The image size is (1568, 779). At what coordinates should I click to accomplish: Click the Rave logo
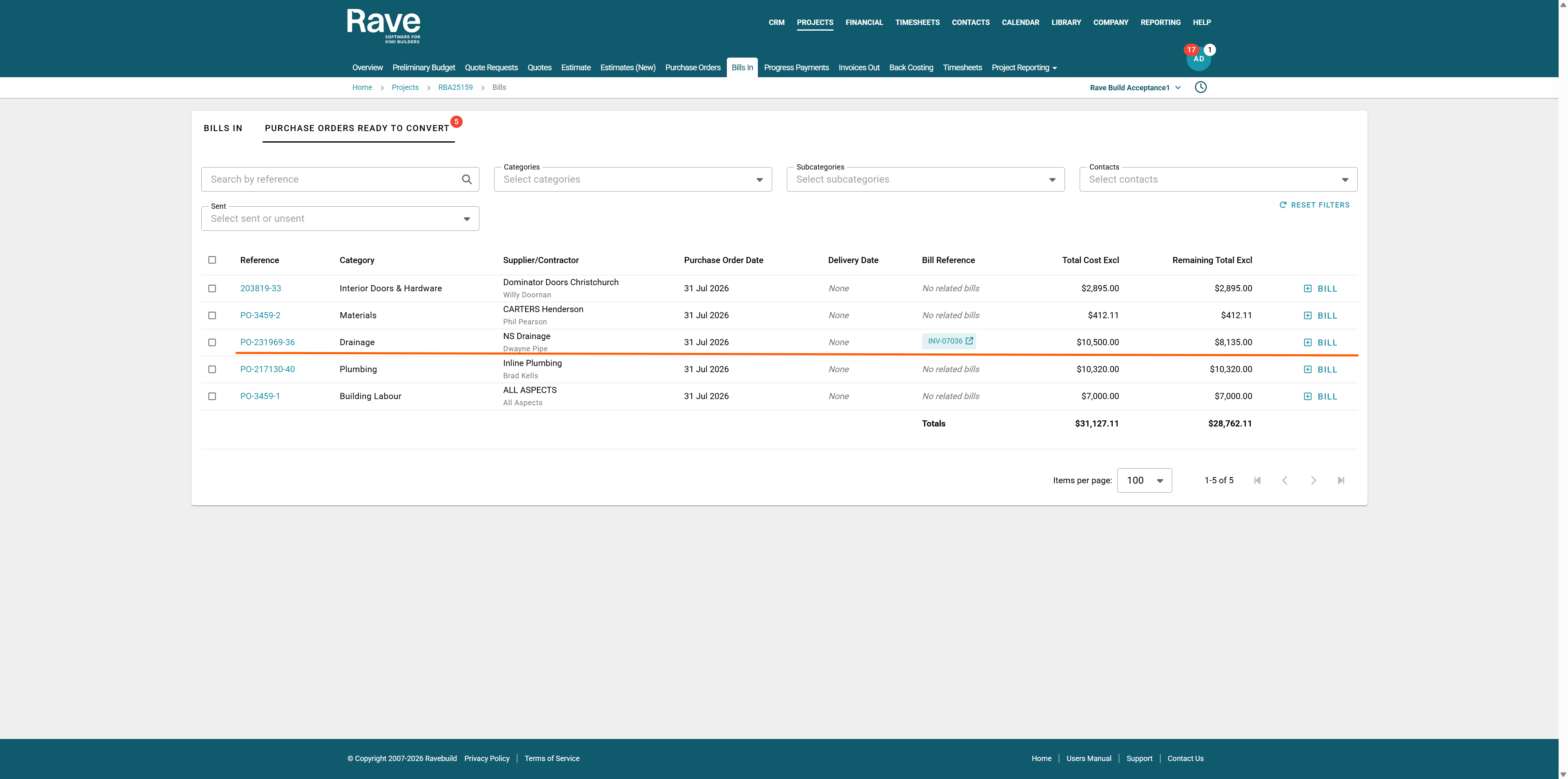[383, 26]
